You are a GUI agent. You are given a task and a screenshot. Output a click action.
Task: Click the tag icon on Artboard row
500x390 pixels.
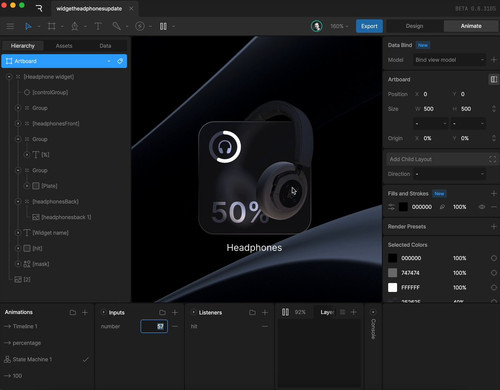point(120,61)
